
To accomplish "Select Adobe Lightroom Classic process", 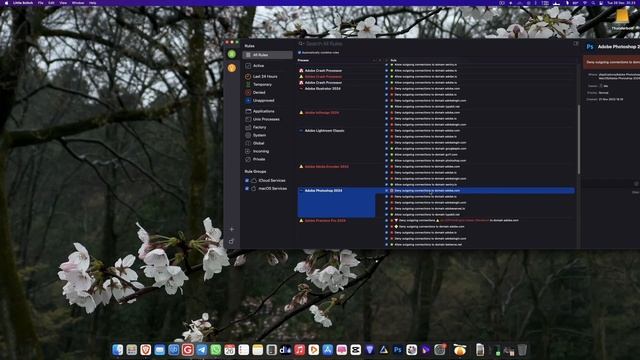I will click(x=324, y=131).
